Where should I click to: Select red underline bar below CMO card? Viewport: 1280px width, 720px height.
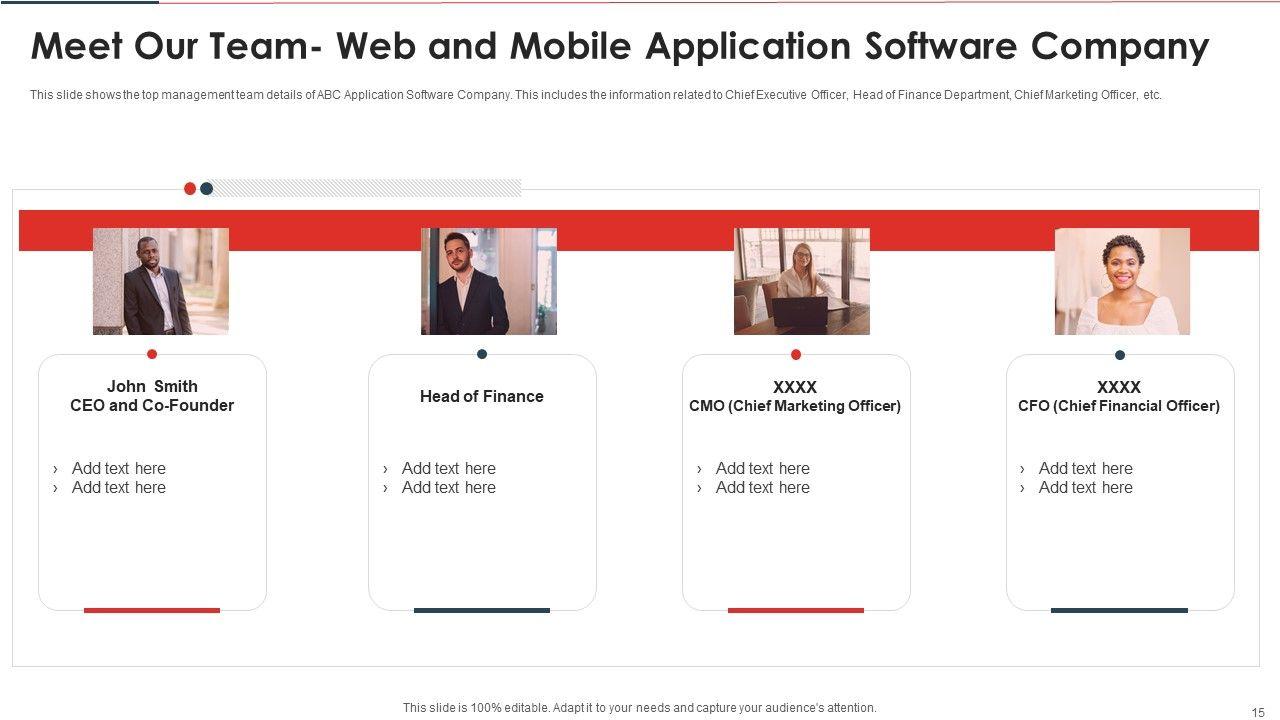tap(796, 610)
